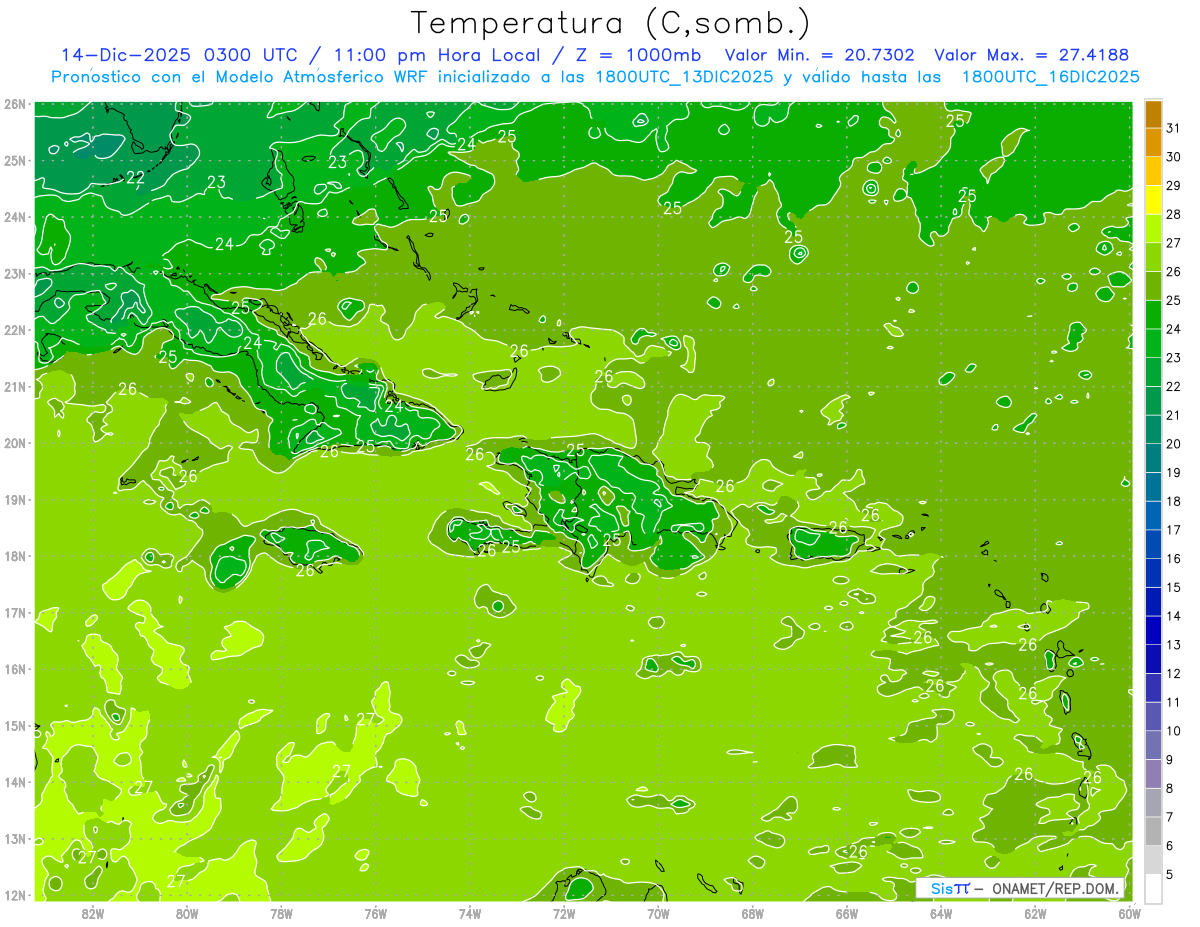Click the 12N latitude axis label
Viewport: 1200px width, 927px height.
coord(14,895)
